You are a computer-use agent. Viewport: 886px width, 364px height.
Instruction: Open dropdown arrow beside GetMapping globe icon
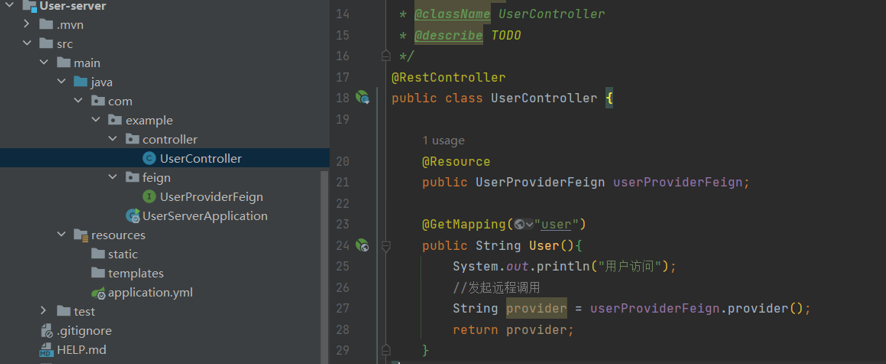[529, 224]
